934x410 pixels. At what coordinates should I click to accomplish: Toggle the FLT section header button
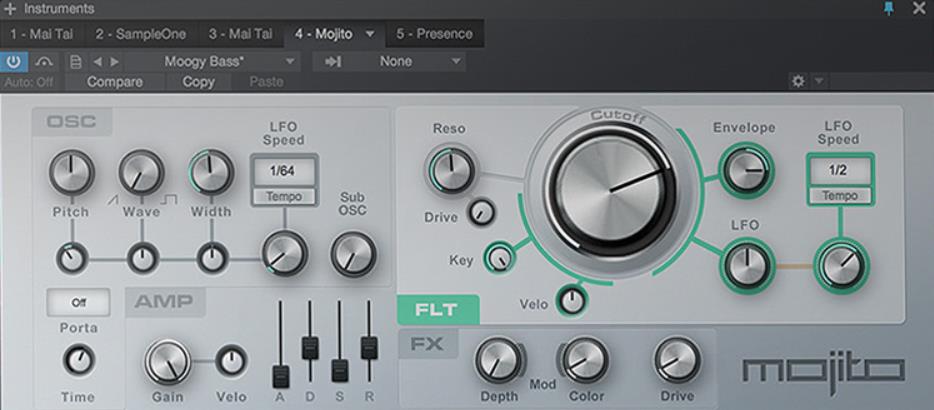click(438, 310)
